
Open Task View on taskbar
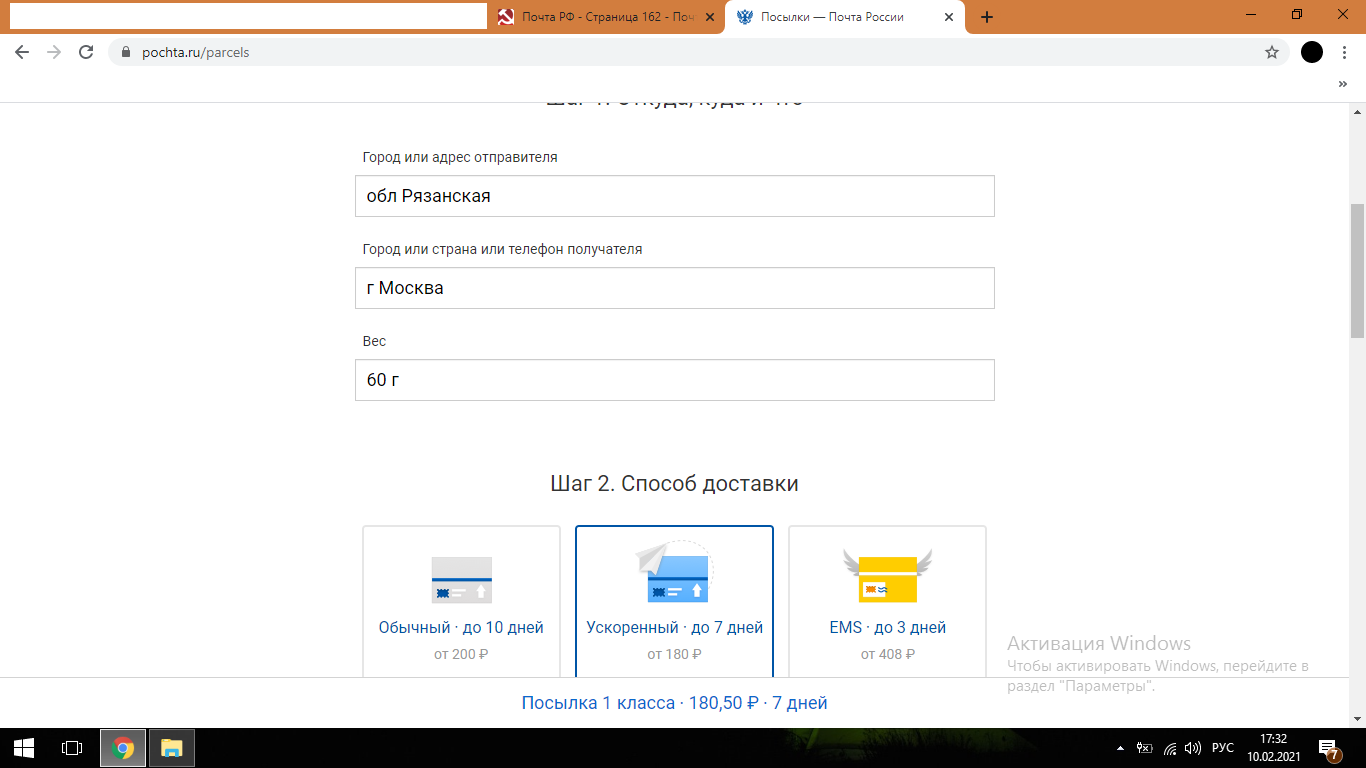[x=72, y=748]
